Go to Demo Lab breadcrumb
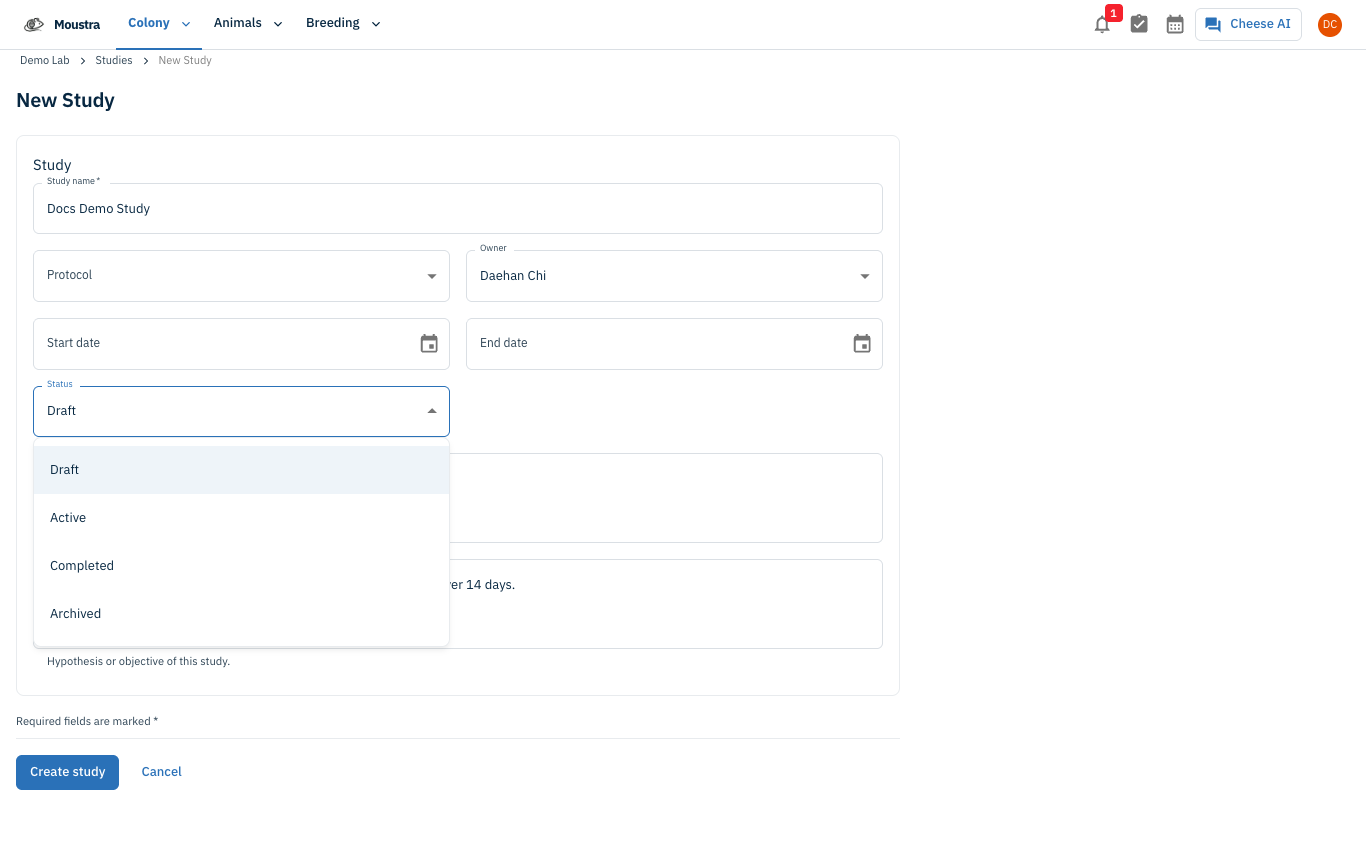This screenshot has height=854, width=1366. pyautogui.click(x=45, y=60)
